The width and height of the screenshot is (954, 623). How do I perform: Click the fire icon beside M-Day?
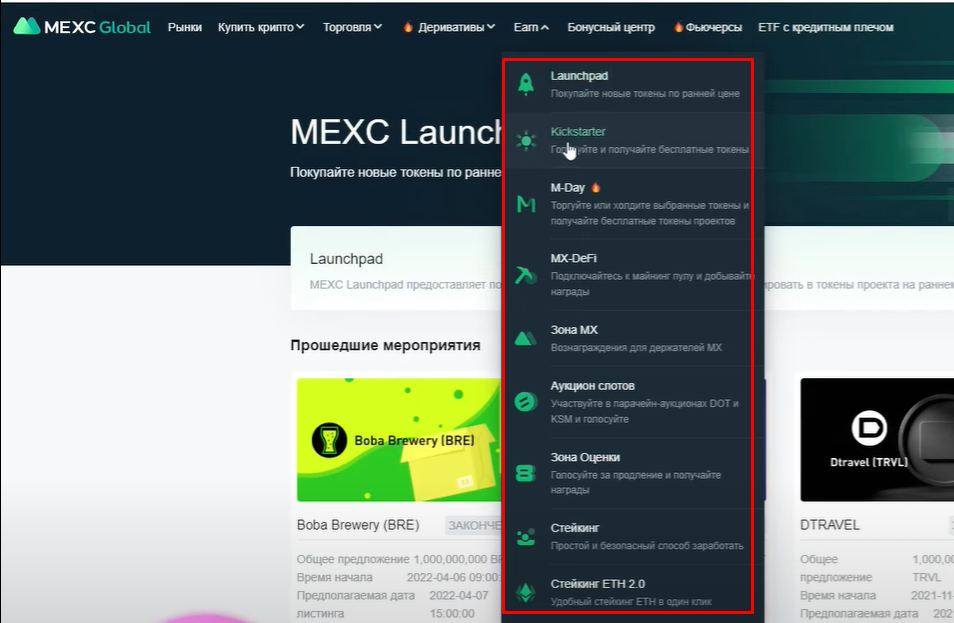click(x=596, y=187)
